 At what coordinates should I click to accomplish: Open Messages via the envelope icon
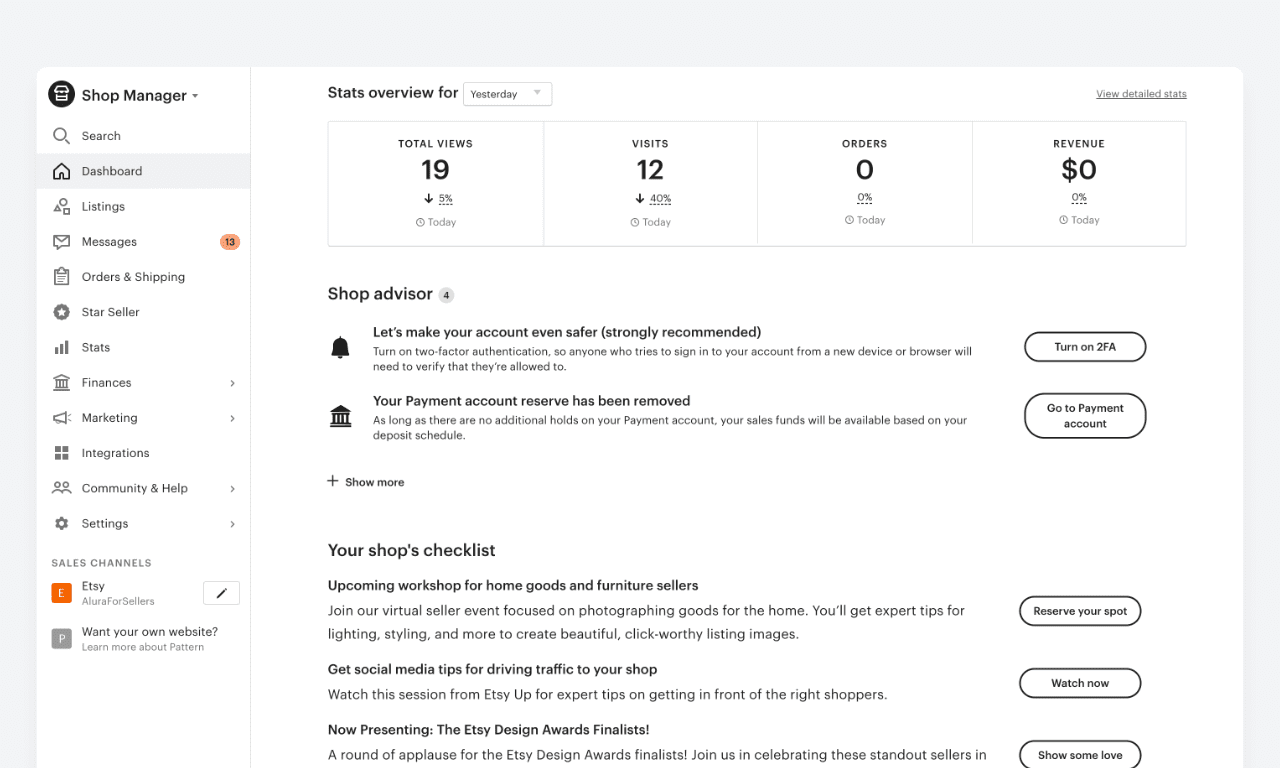point(61,242)
